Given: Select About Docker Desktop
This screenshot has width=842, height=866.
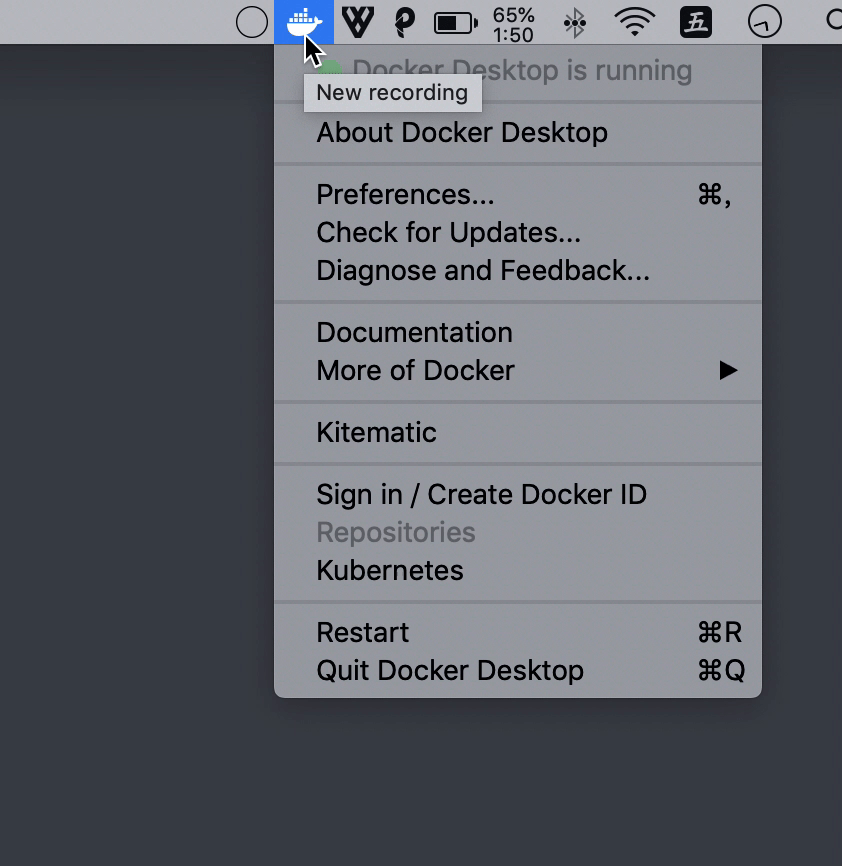Looking at the screenshot, I should pyautogui.click(x=518, y=133).
